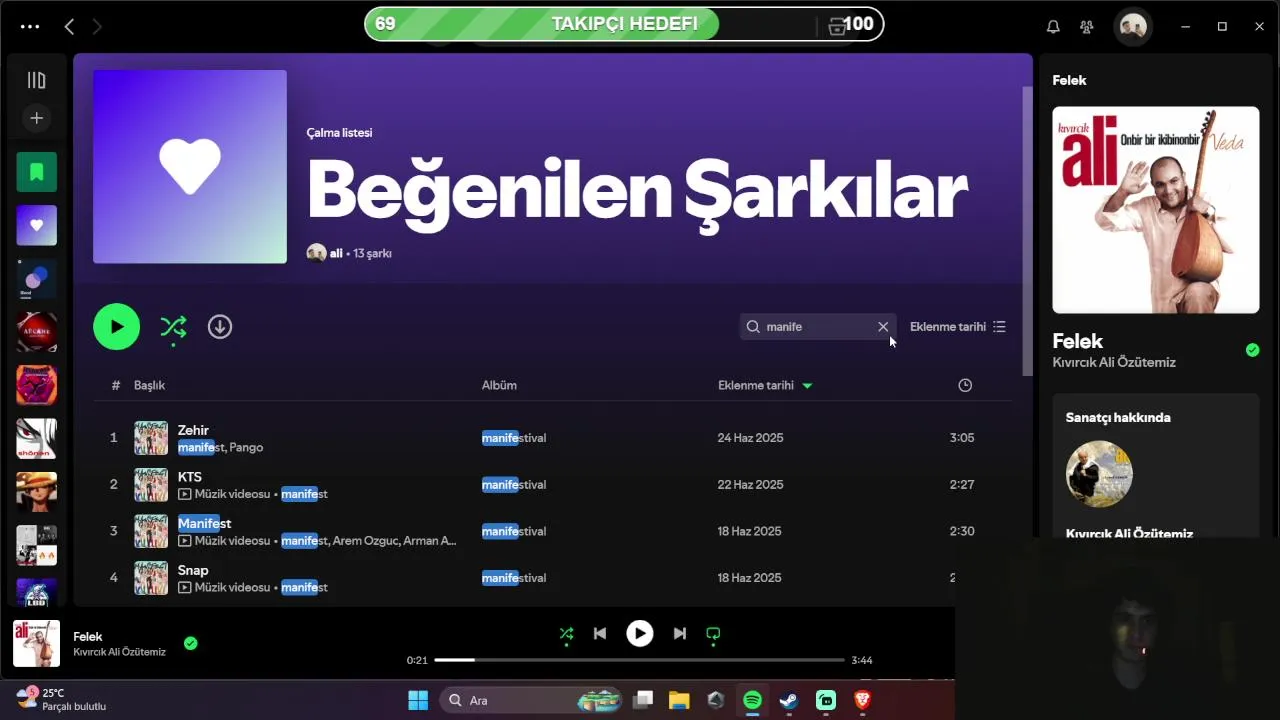Open Kıvırcık Ali Özütemiz link in player bar
This screenshot has width=1280, height=720.
119,652
